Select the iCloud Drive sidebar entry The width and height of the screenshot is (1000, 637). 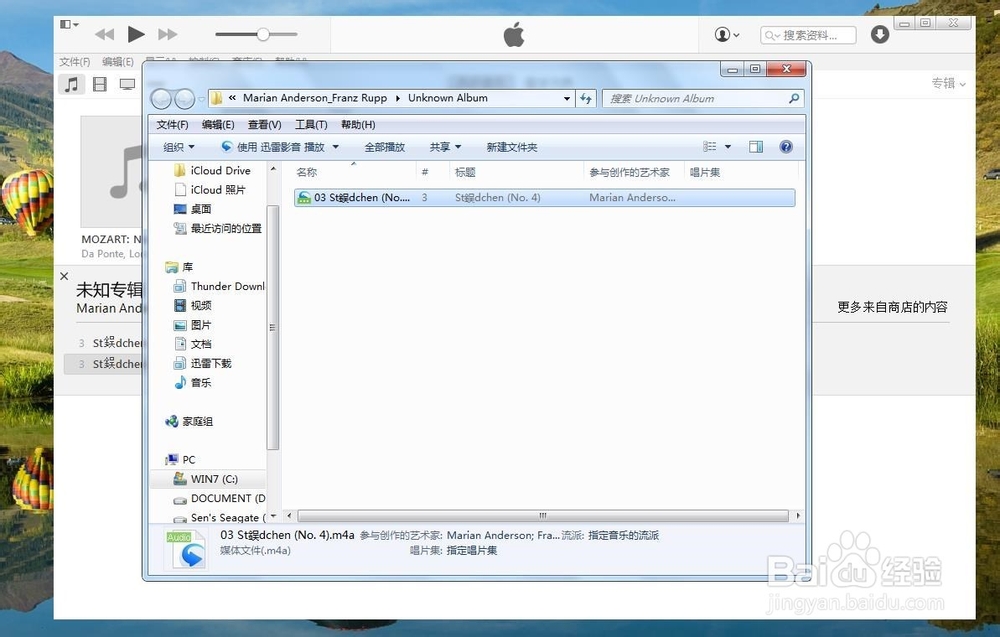point(218,170)
